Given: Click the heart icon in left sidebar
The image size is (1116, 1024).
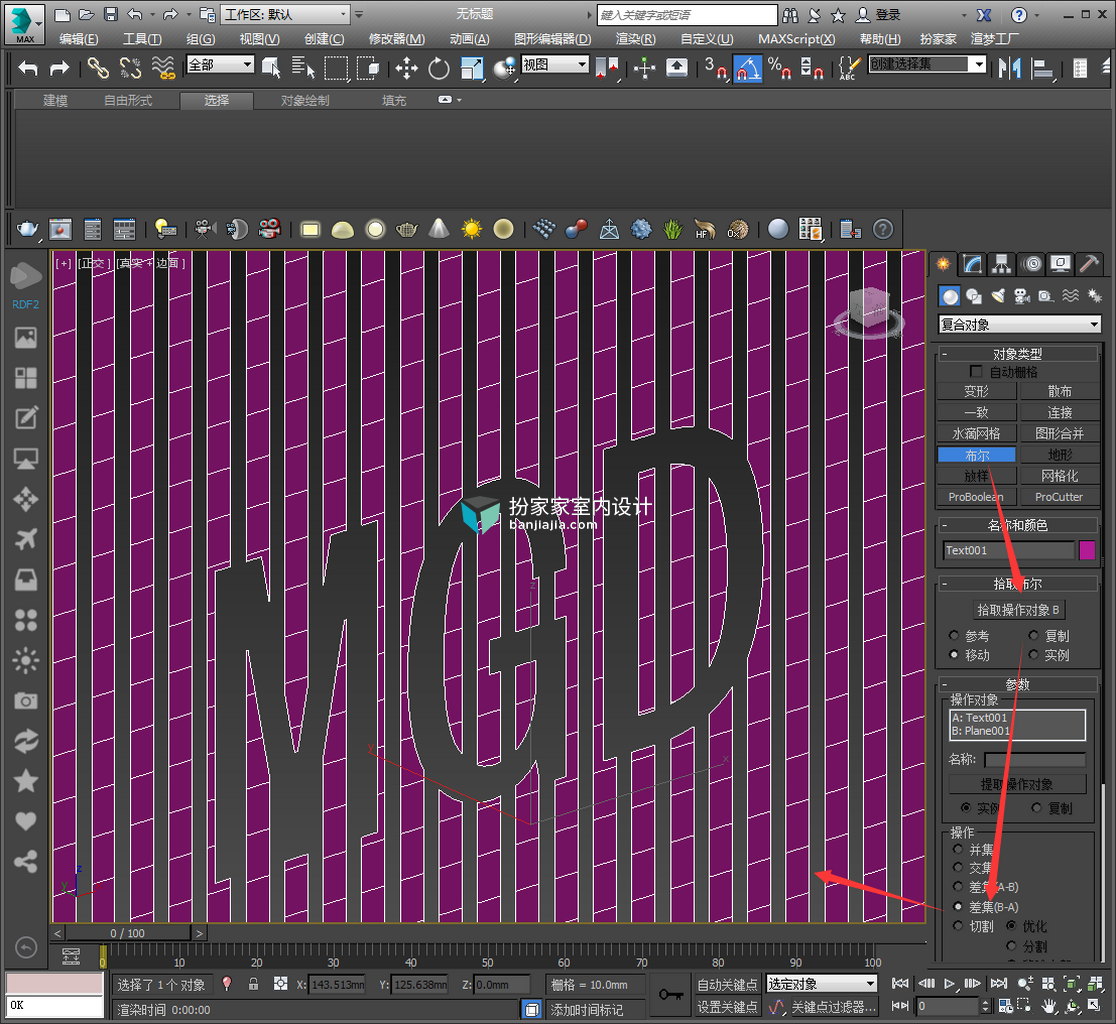Looking at the screenshot, I should (26, 821).
